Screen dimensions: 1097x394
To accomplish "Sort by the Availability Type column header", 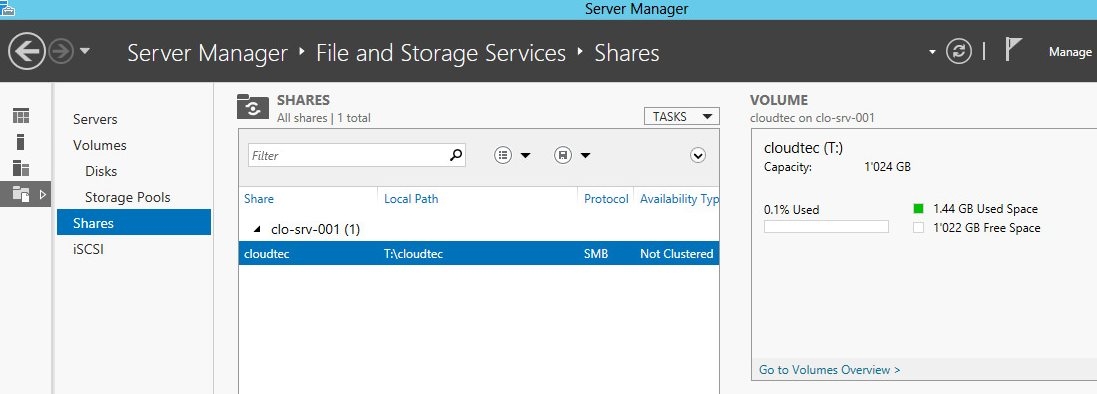I will (679, 199).
